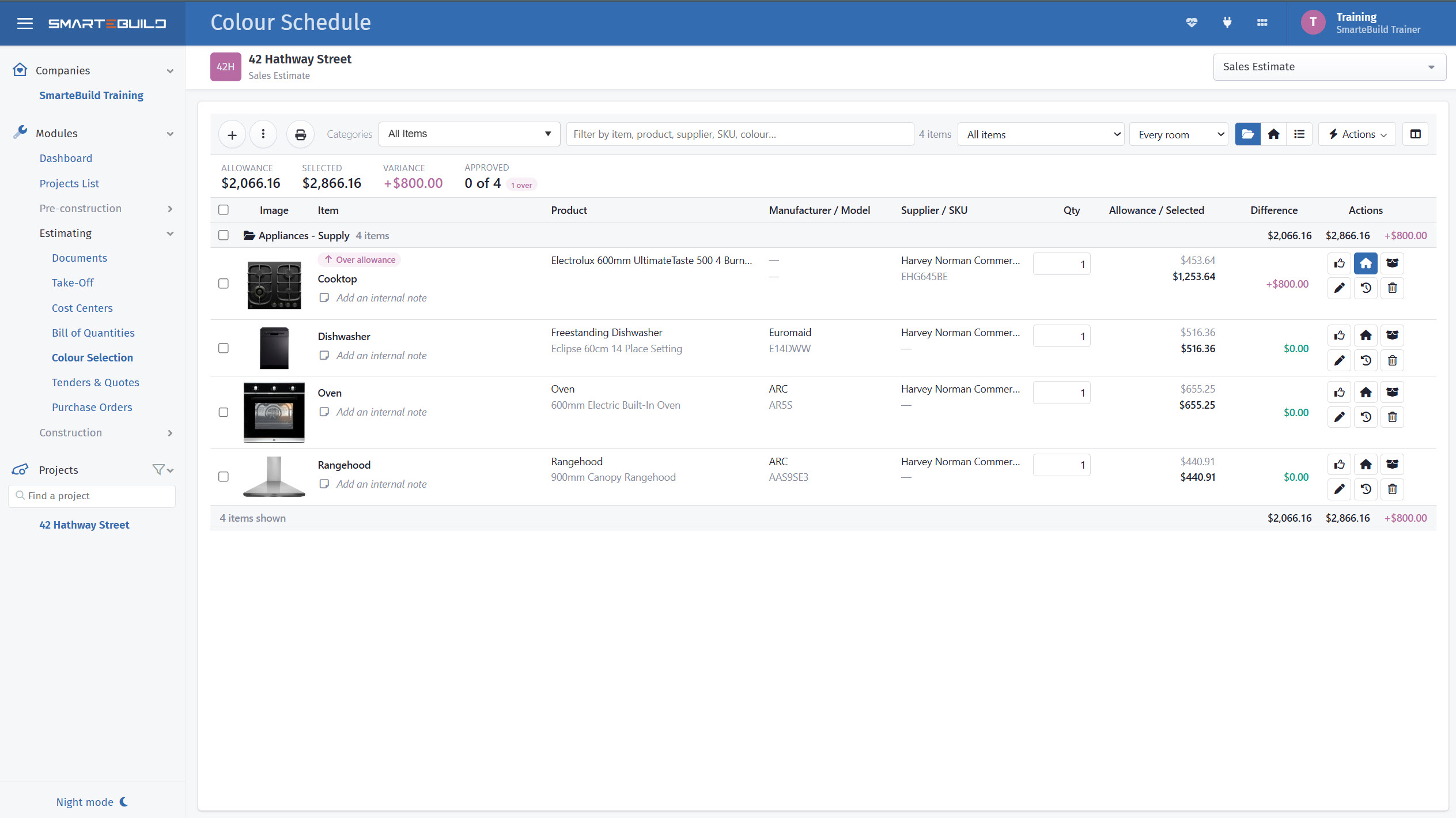Toggle Night mode
Screen dimensions: 1456x818
coord(92,802)
